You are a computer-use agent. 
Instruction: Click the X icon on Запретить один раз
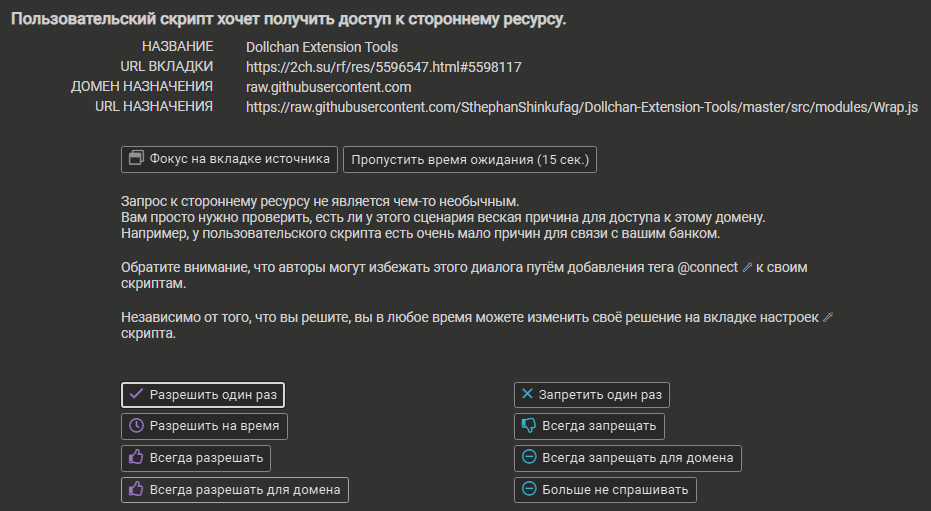click(527, 394)
